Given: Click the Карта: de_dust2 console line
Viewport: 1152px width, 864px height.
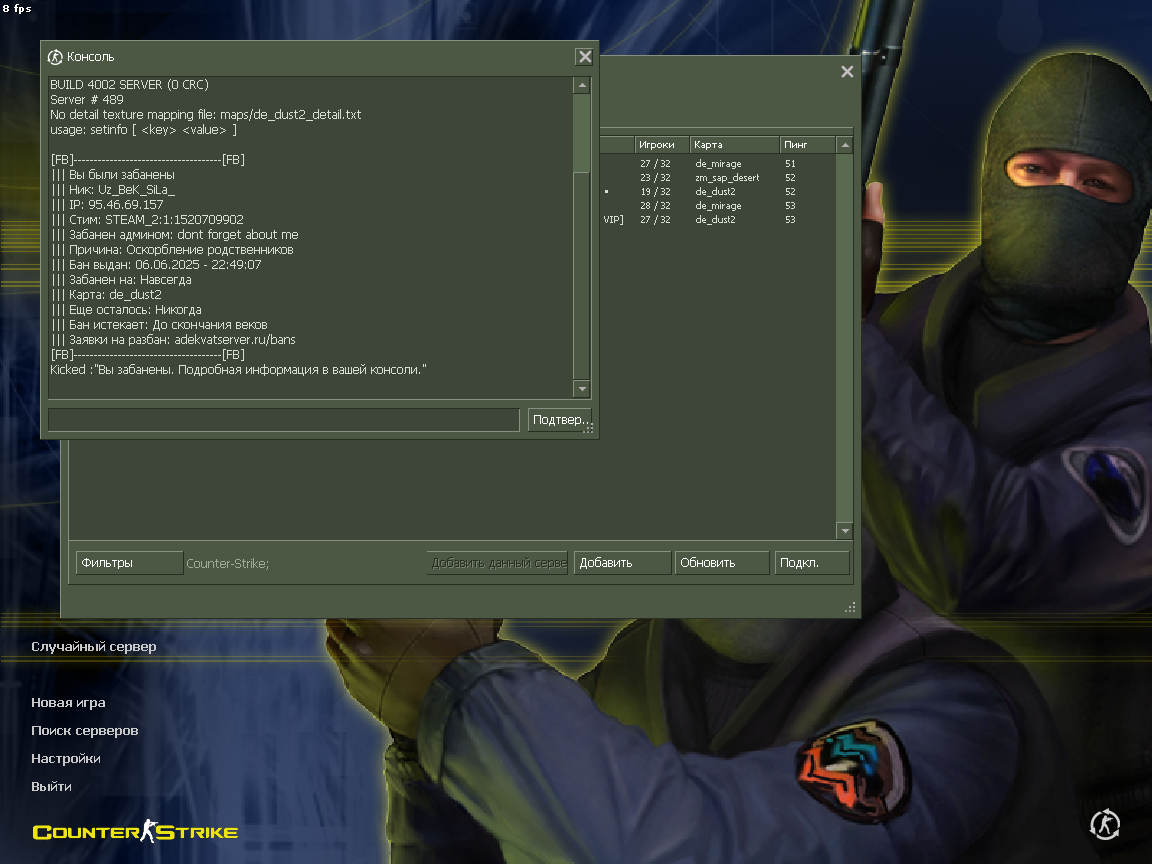Looking at the screenshot, I should coord(106,295).
